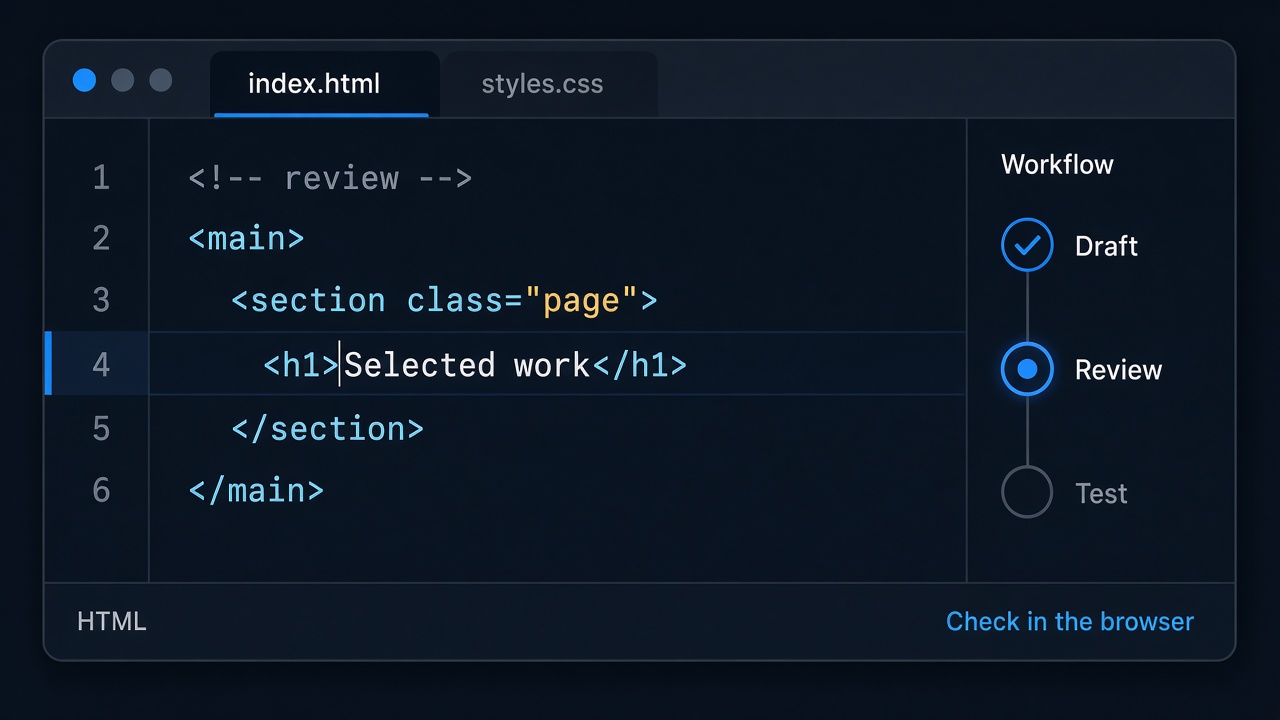Click line number 3 in gutter
This screenshot has width=1280, height=720.
pyautogui.click(x=101, y=300)
